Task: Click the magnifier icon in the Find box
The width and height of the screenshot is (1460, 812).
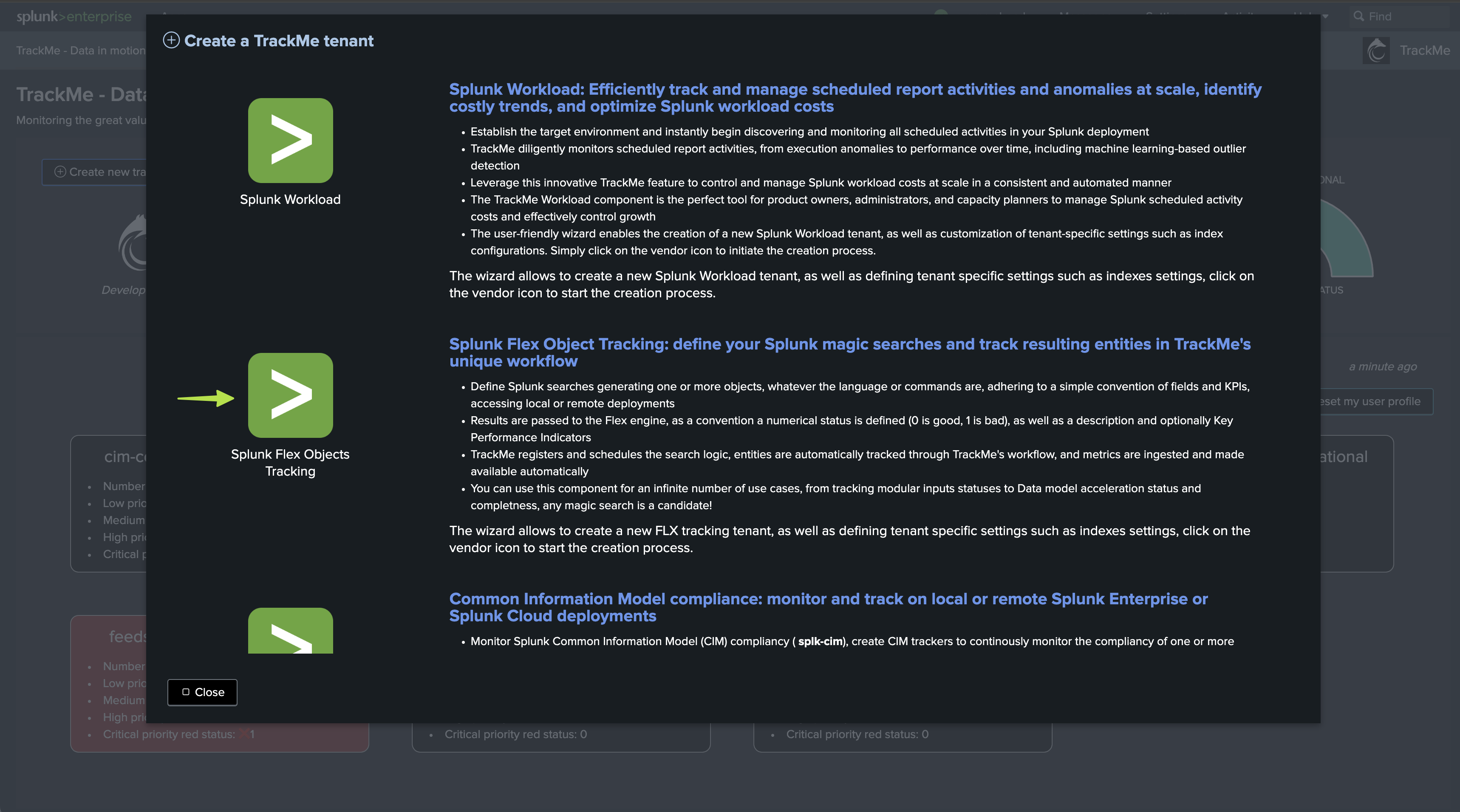Action: (1358, 16)
